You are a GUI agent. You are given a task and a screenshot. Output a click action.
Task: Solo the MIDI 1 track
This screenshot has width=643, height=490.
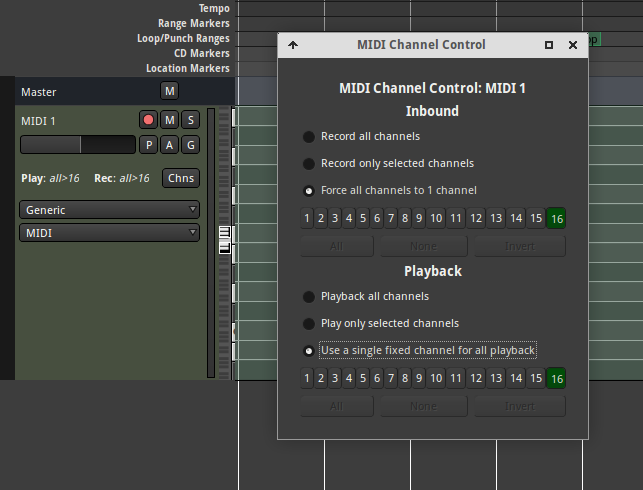[x=189, y=120]
